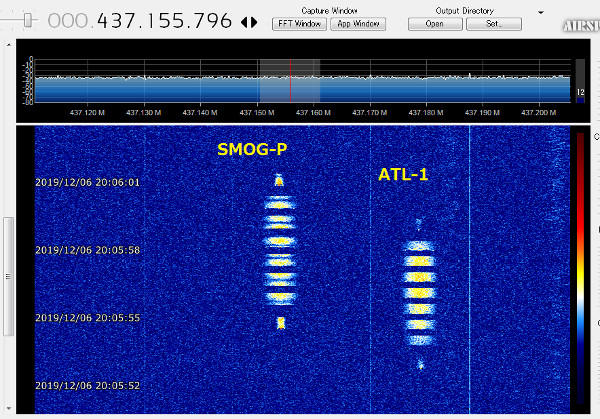
Task: Click the slider handle left of the frequency
Action: click(28, 19)
